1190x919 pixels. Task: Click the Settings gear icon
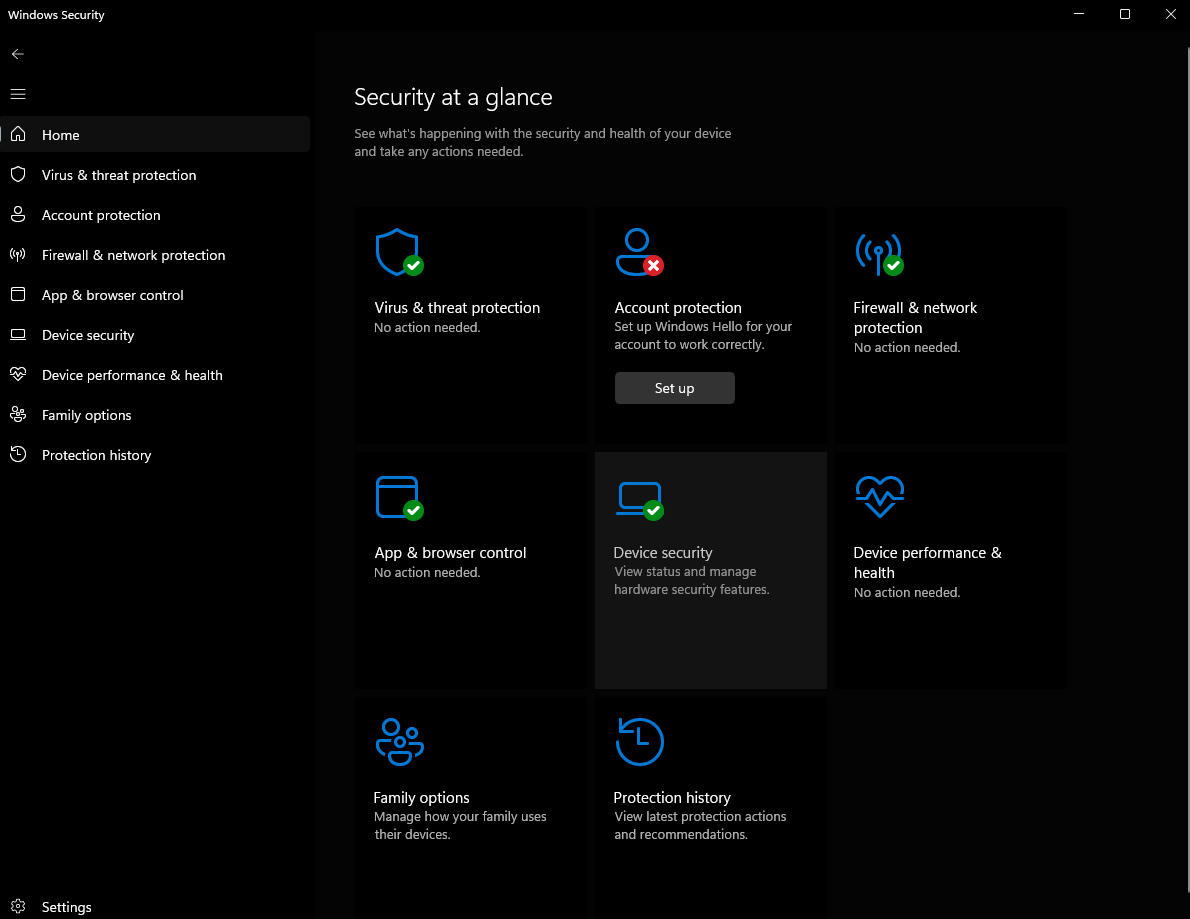(18, 906)
